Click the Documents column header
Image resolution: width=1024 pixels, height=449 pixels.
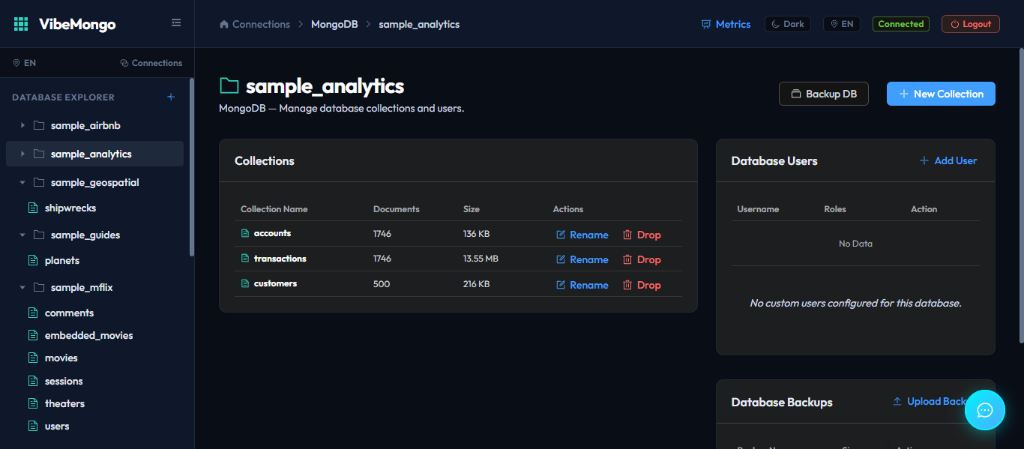pos(396,209)
